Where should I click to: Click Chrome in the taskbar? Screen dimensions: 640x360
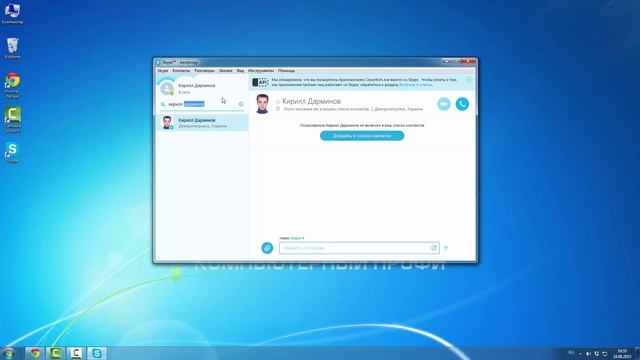[35, 353]
